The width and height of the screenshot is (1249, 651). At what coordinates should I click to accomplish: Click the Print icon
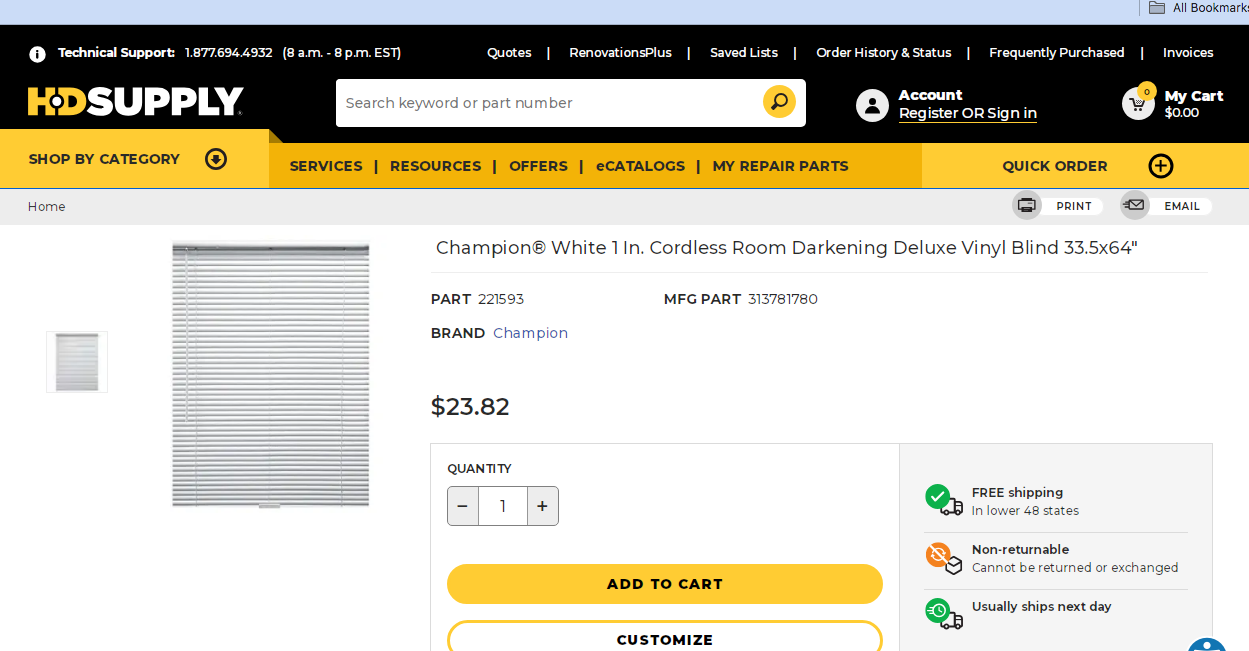(x=1026, y=205)
